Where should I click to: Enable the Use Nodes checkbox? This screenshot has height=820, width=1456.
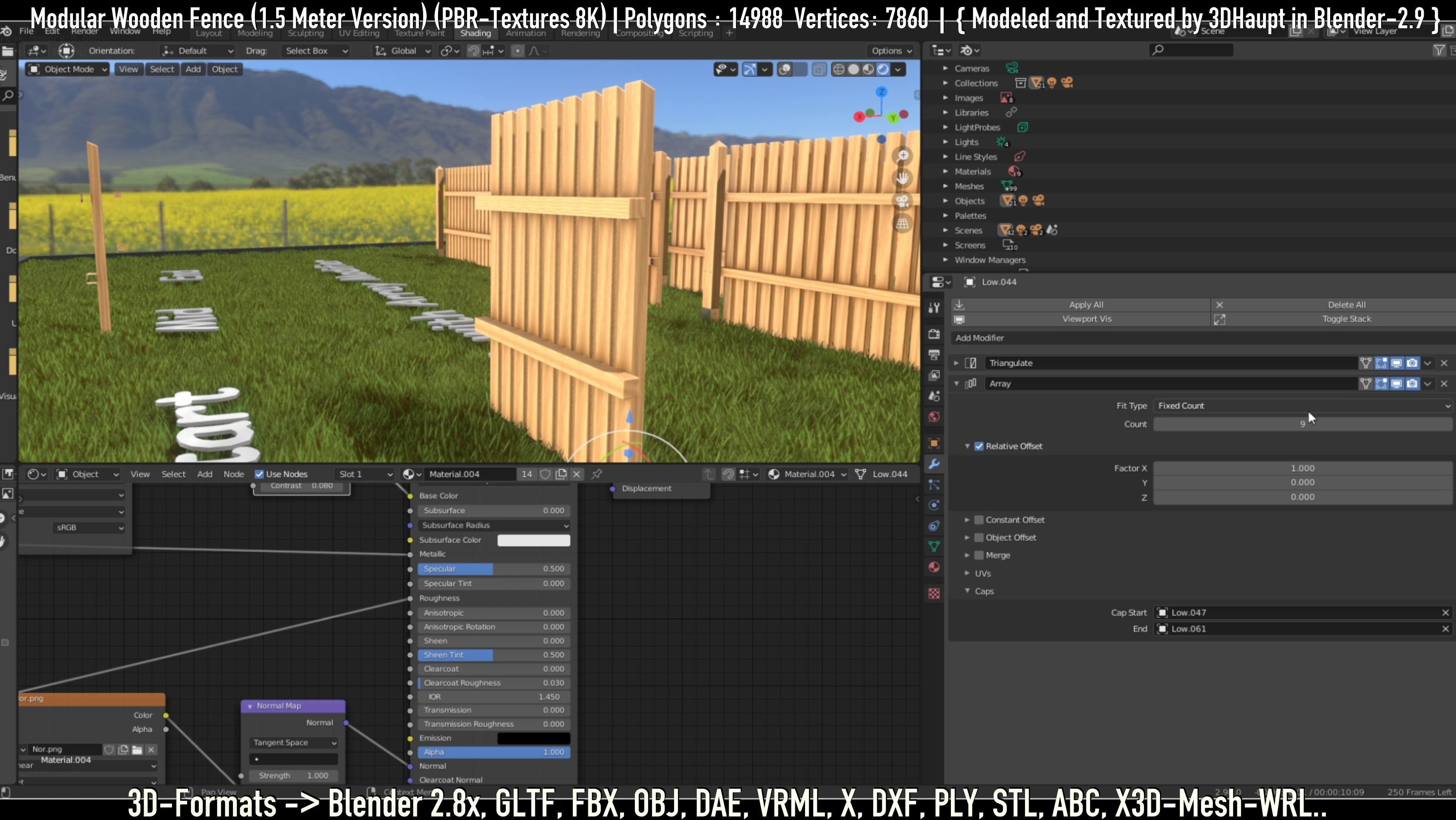pyautogui.click(x=260, y=474)
